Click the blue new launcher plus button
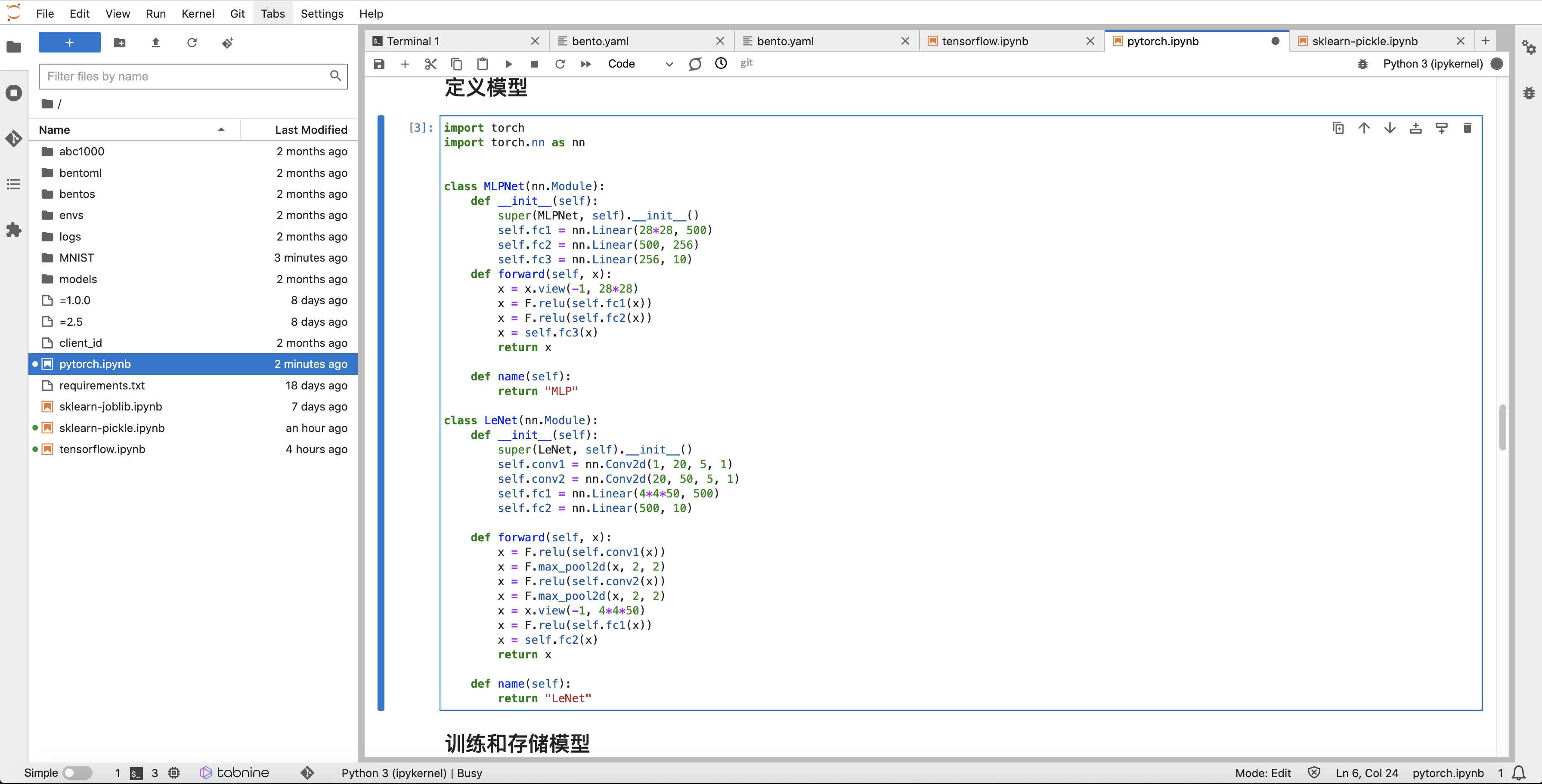Viewport: 1542px width, 784px height. (69, 43)
